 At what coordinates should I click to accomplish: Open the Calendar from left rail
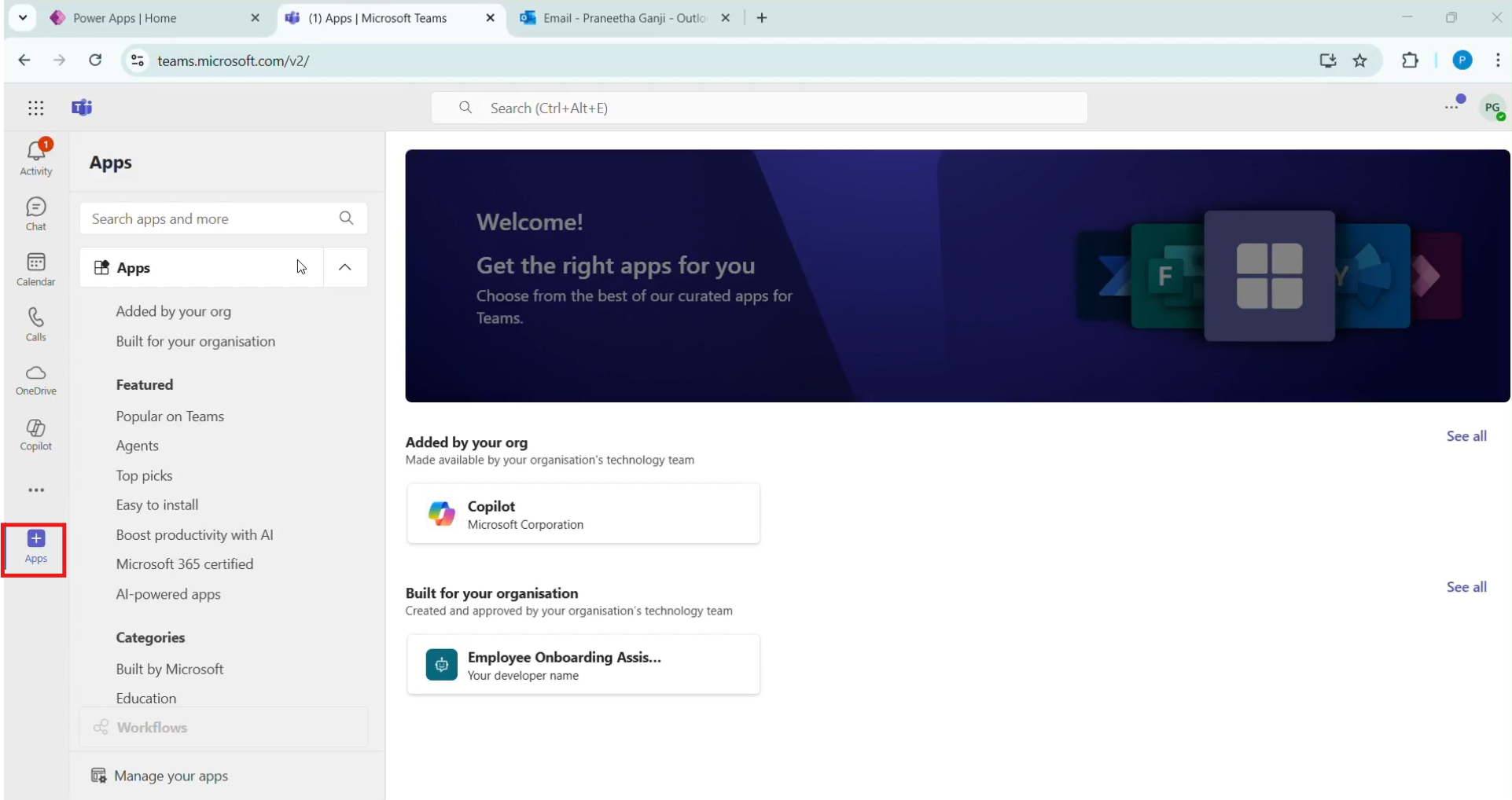[x=36, y=269]
